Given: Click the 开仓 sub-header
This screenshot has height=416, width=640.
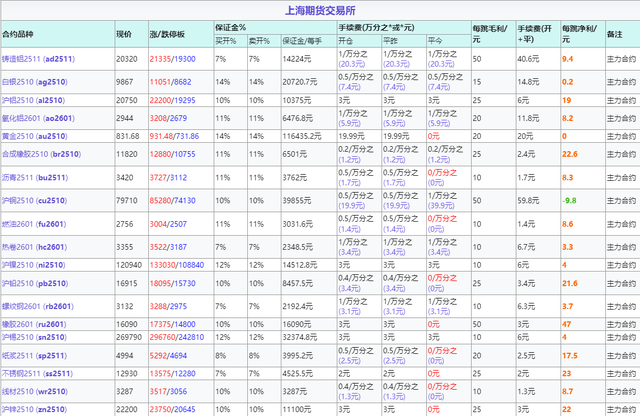Looking at the screenshot, I should tap(345, 41).
